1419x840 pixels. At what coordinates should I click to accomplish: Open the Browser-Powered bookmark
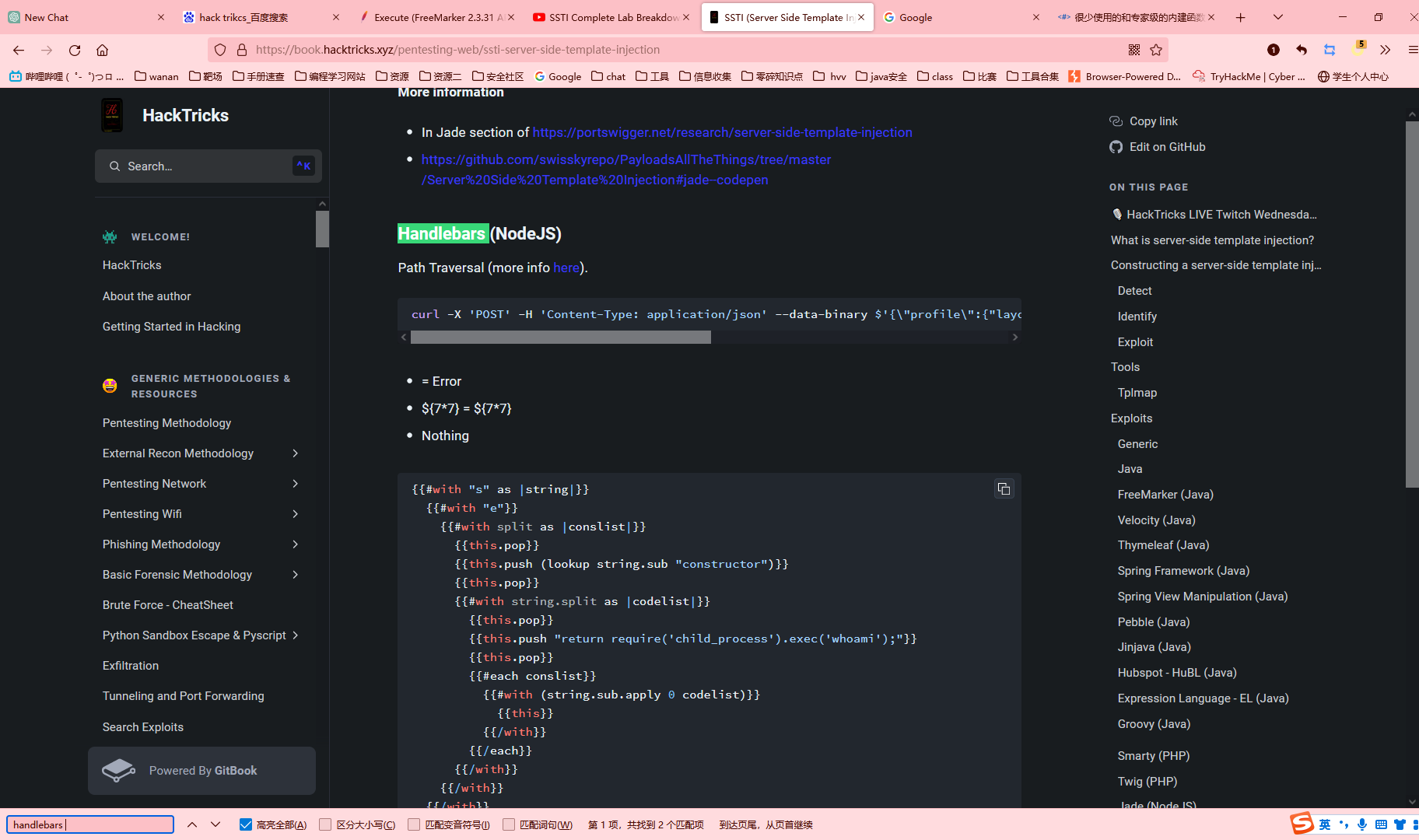coord(1125,76)
